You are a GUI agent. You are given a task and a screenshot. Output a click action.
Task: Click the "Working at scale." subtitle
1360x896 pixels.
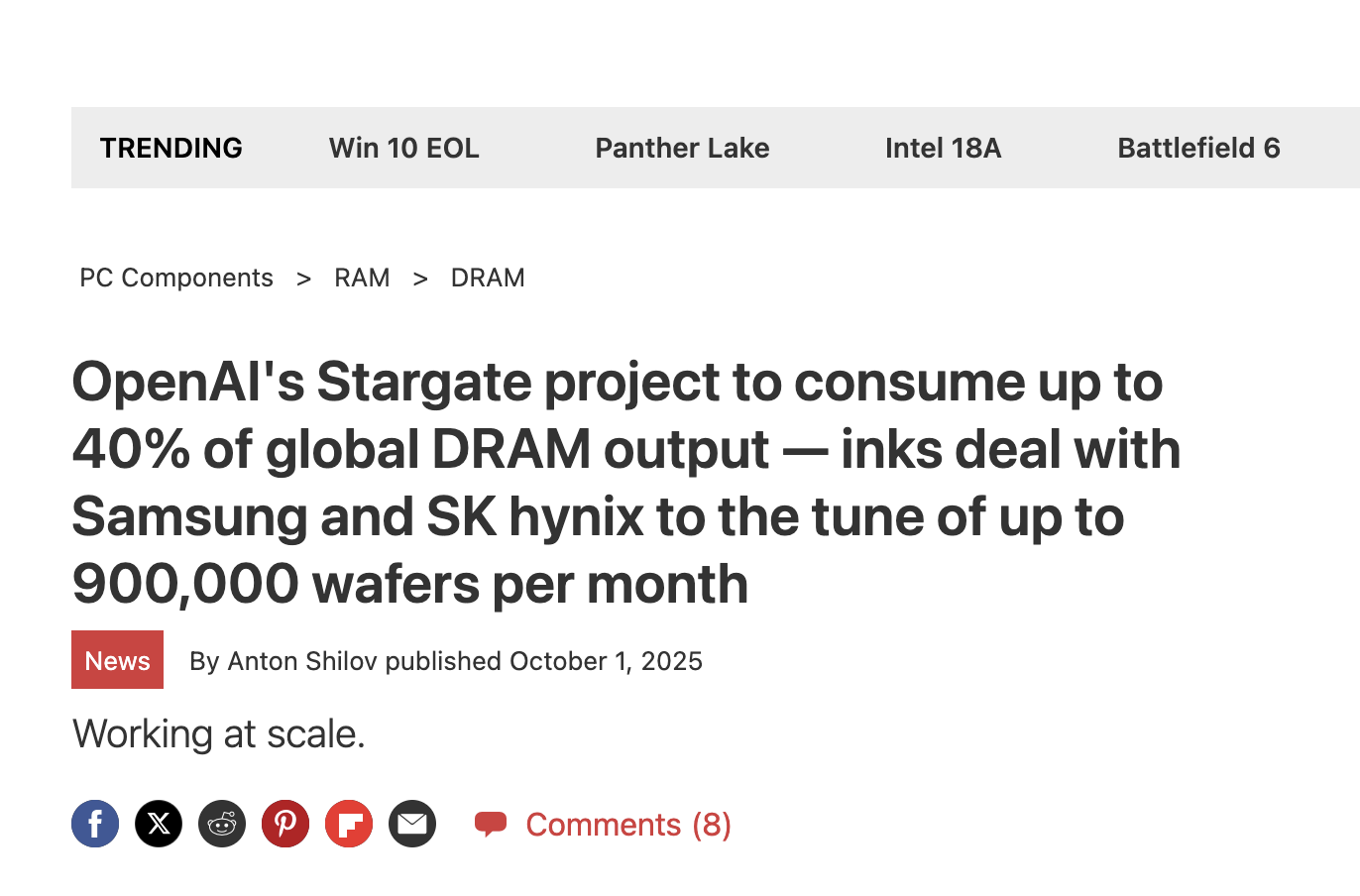click(219, 734)
